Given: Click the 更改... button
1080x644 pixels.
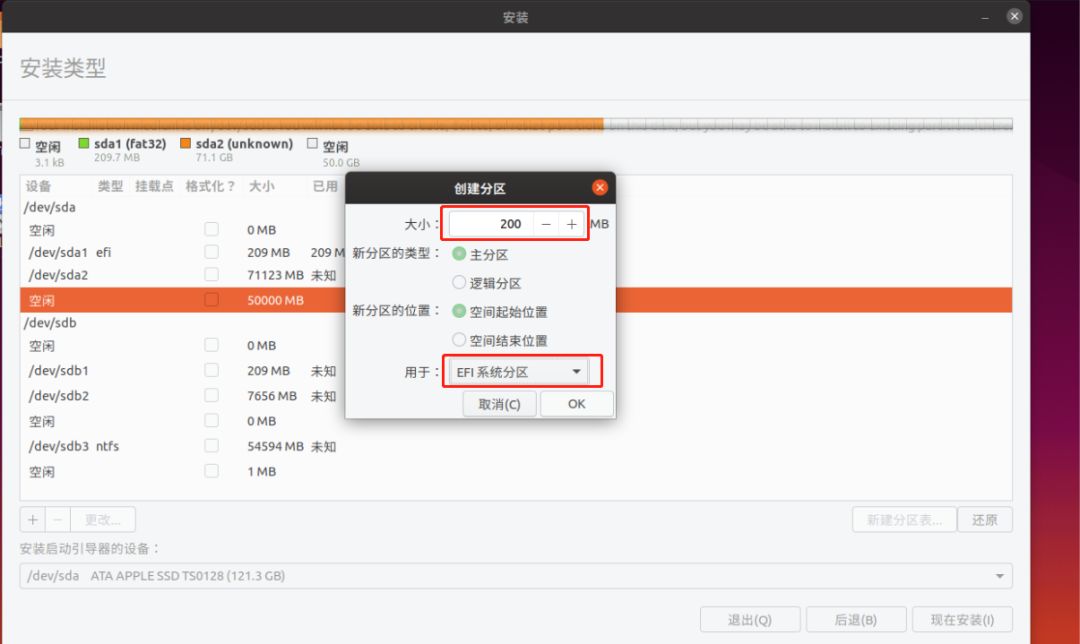Looking at the screenshot, I should [103, 519].
